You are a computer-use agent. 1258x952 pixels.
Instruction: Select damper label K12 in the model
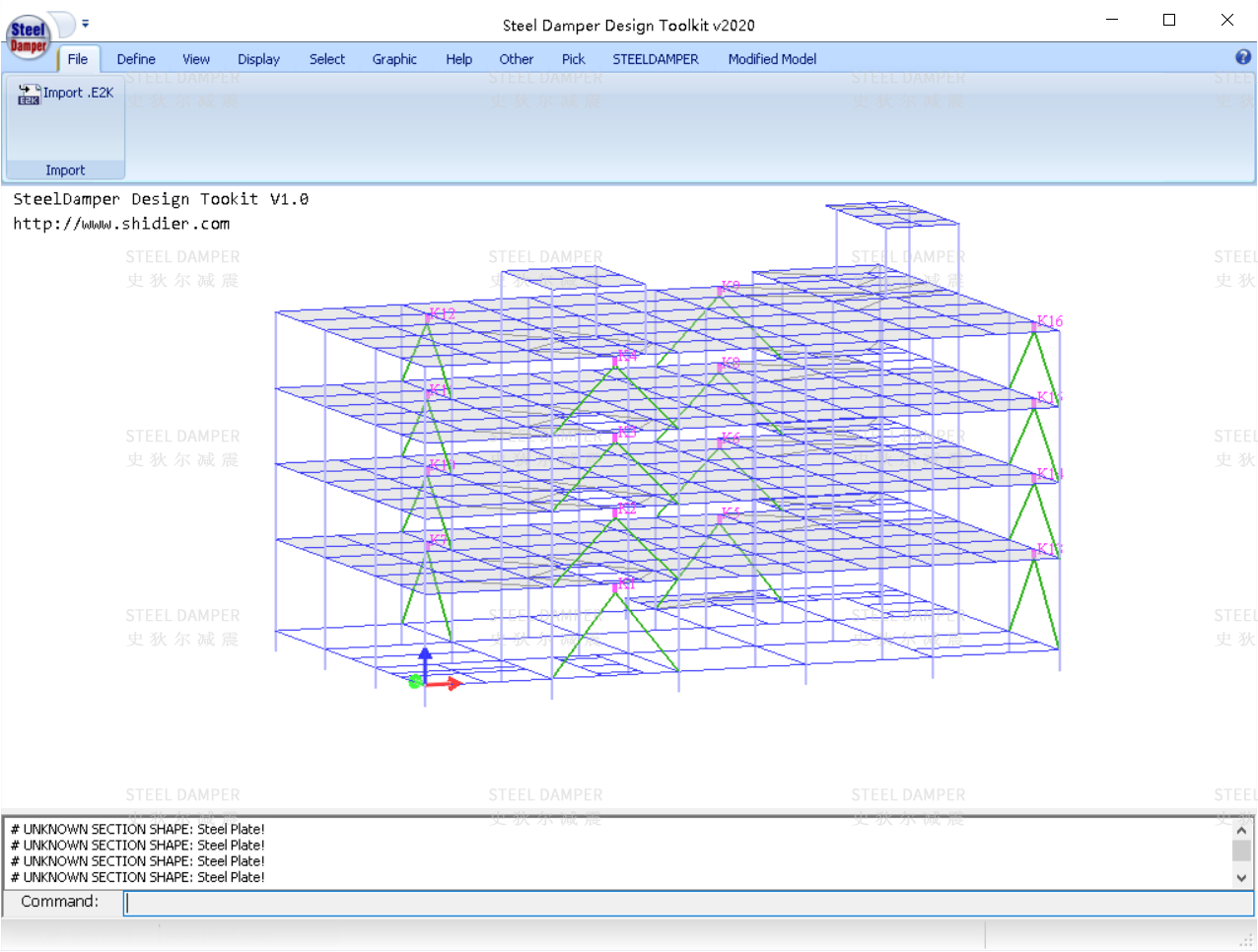[x=442, y=314]
